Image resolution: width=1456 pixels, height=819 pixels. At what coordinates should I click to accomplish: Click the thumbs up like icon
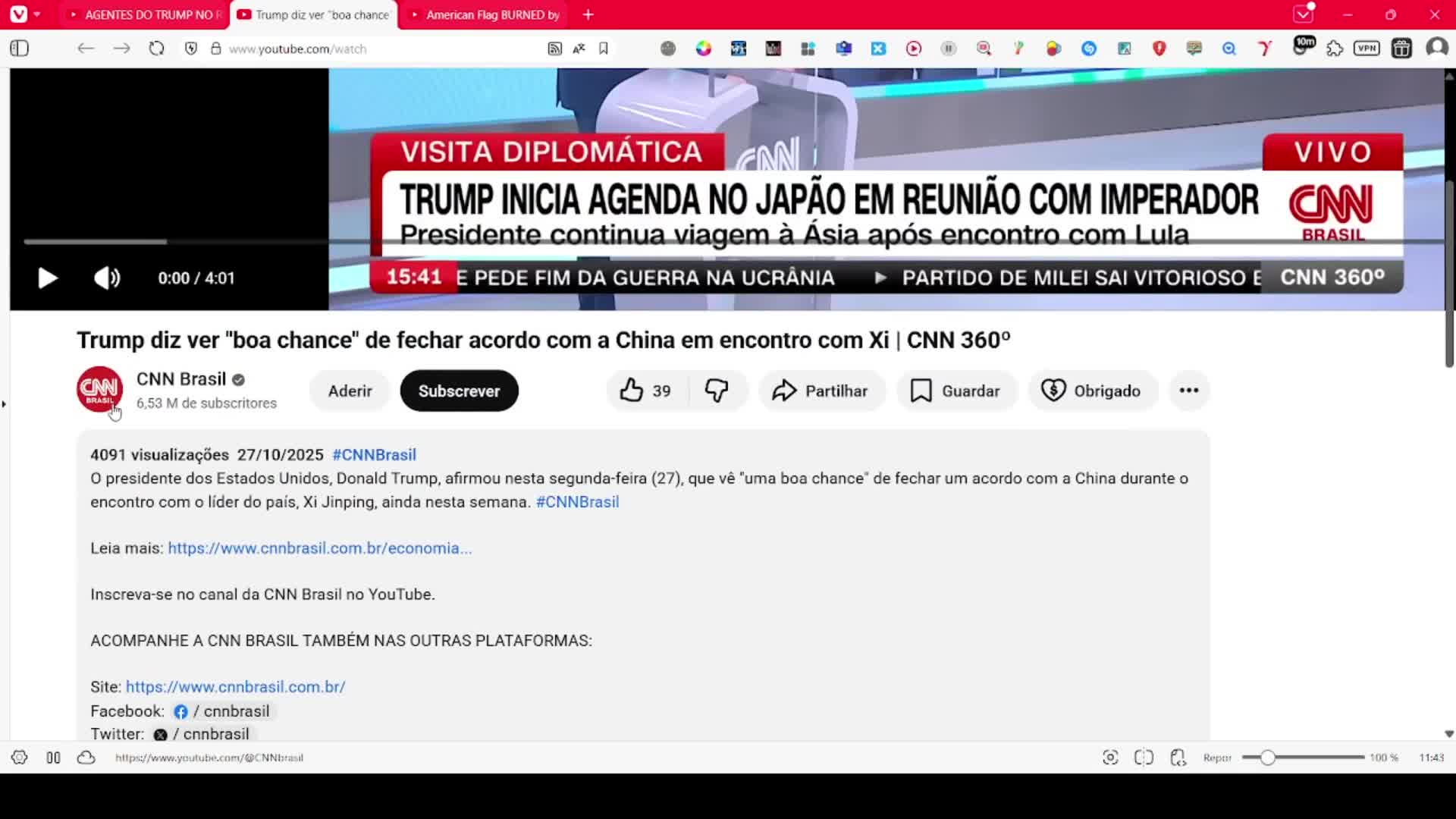click(x=631, y=391)
